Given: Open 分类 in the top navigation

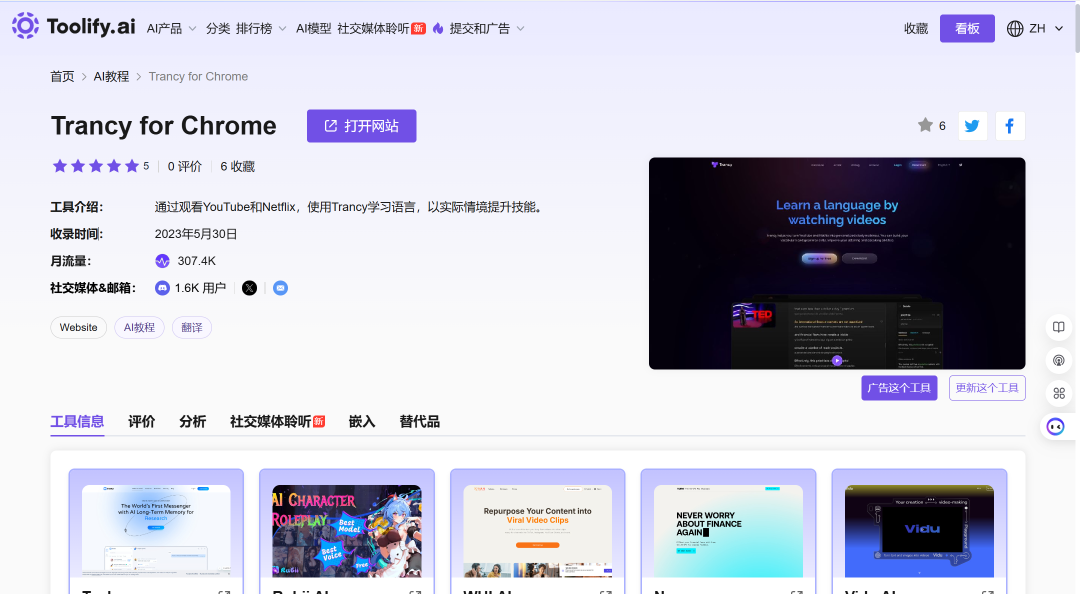Looking at the screenshot, I should pyautogui.click(x=218, y=28).
